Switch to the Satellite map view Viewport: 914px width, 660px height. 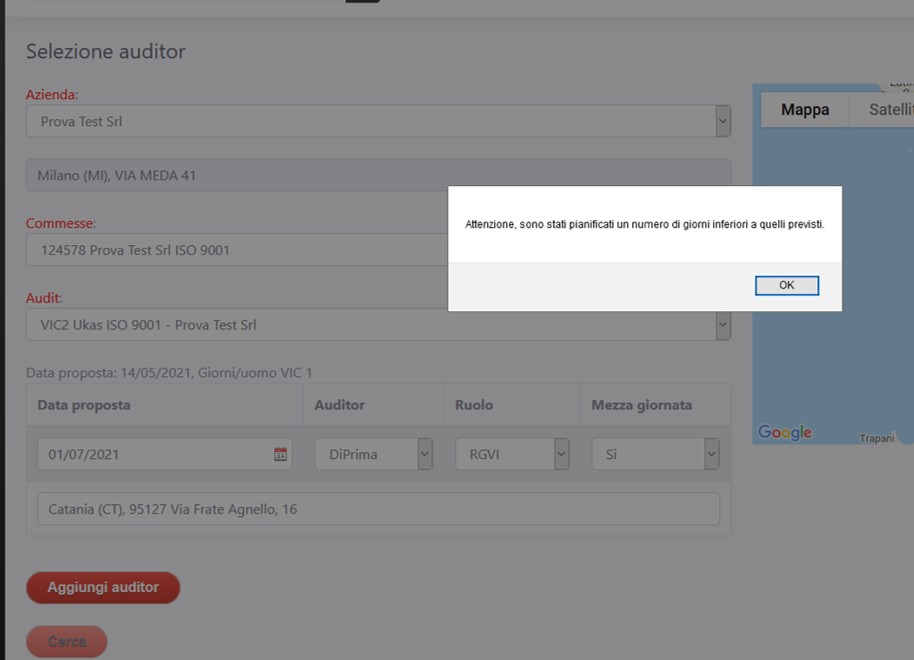[x=888, y=110]
